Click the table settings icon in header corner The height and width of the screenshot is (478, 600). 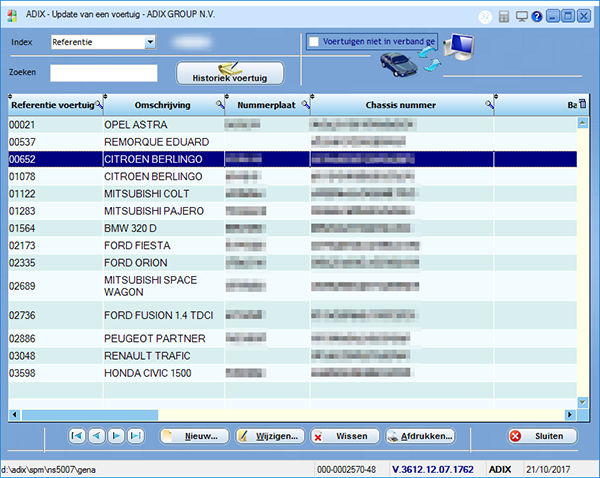tap(583, 104)
